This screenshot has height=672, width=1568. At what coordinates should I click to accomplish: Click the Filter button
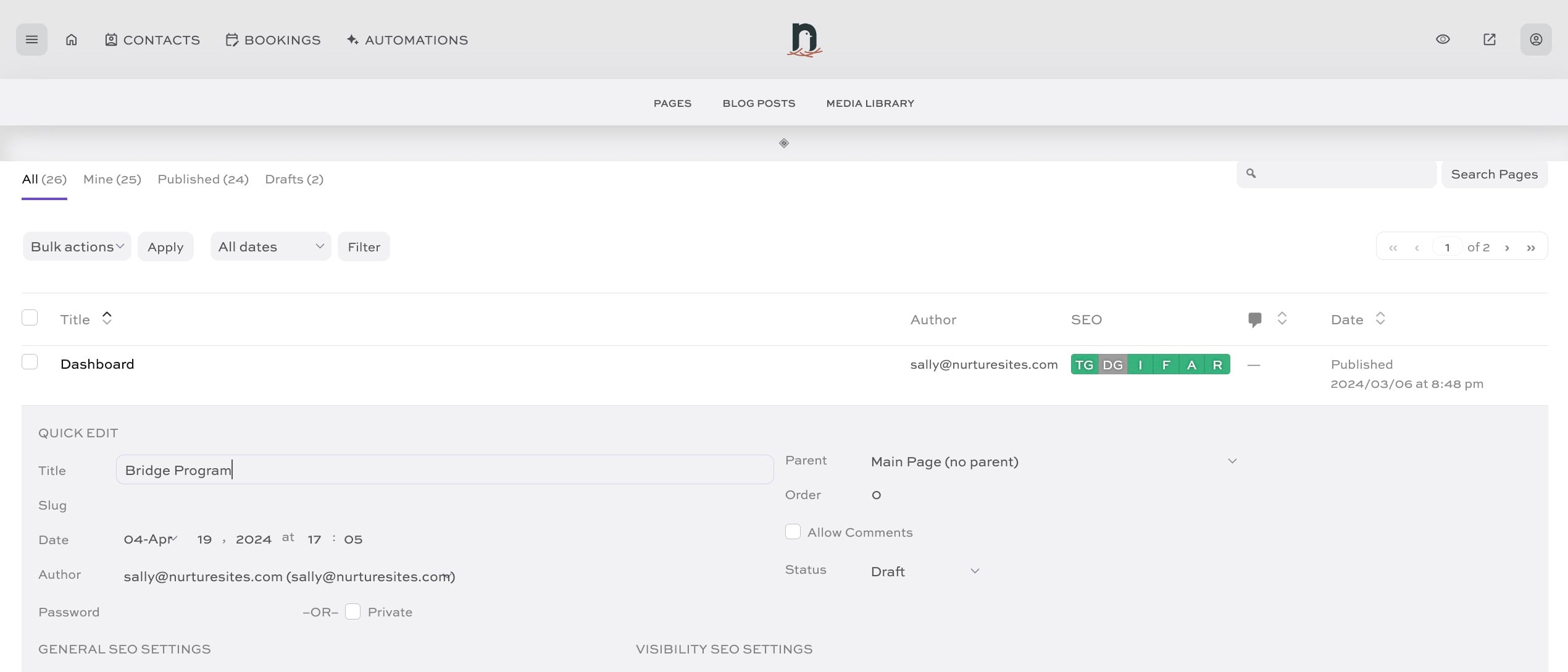[x=364, y=246]
